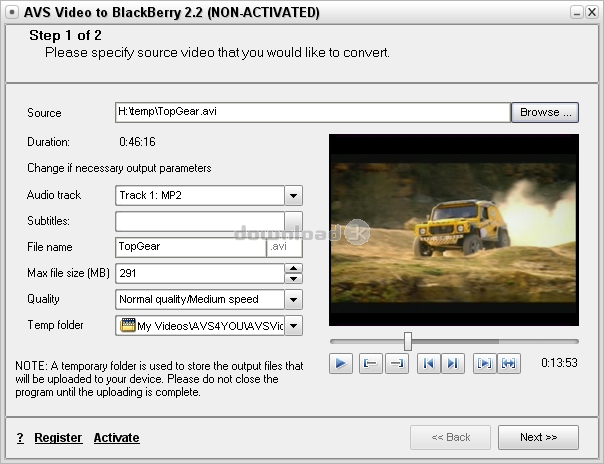Expand the Quality dropdown list

click(x=294, y=300)
